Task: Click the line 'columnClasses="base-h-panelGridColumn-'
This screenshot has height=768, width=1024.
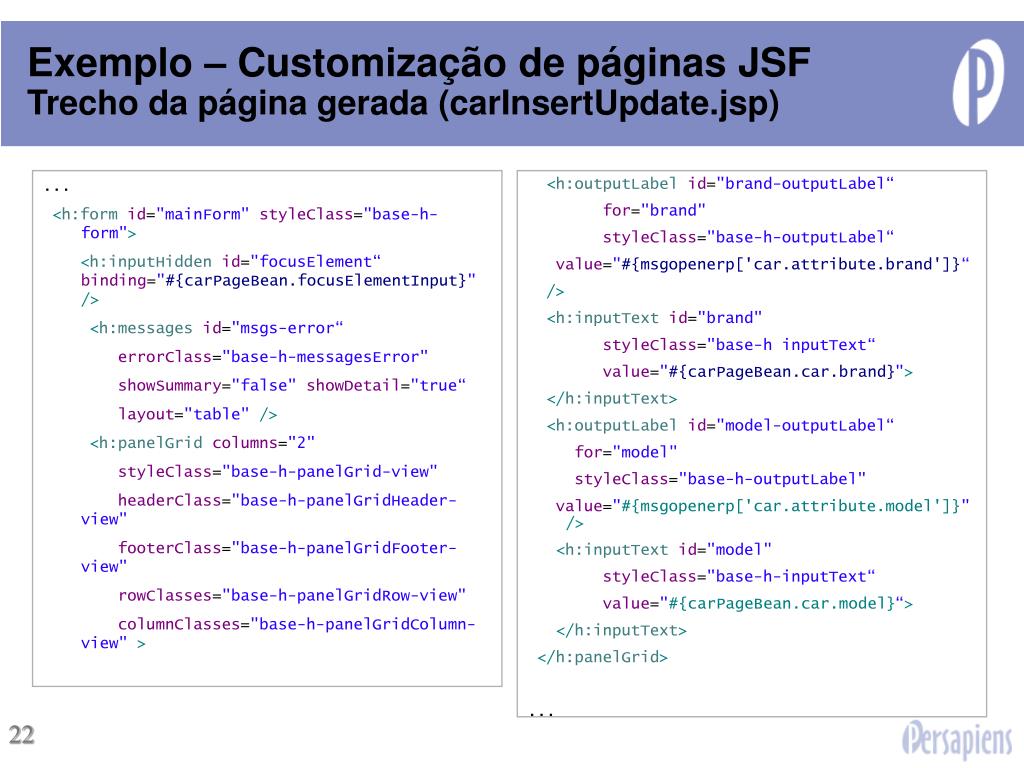Action: click(x=296, y=624)
